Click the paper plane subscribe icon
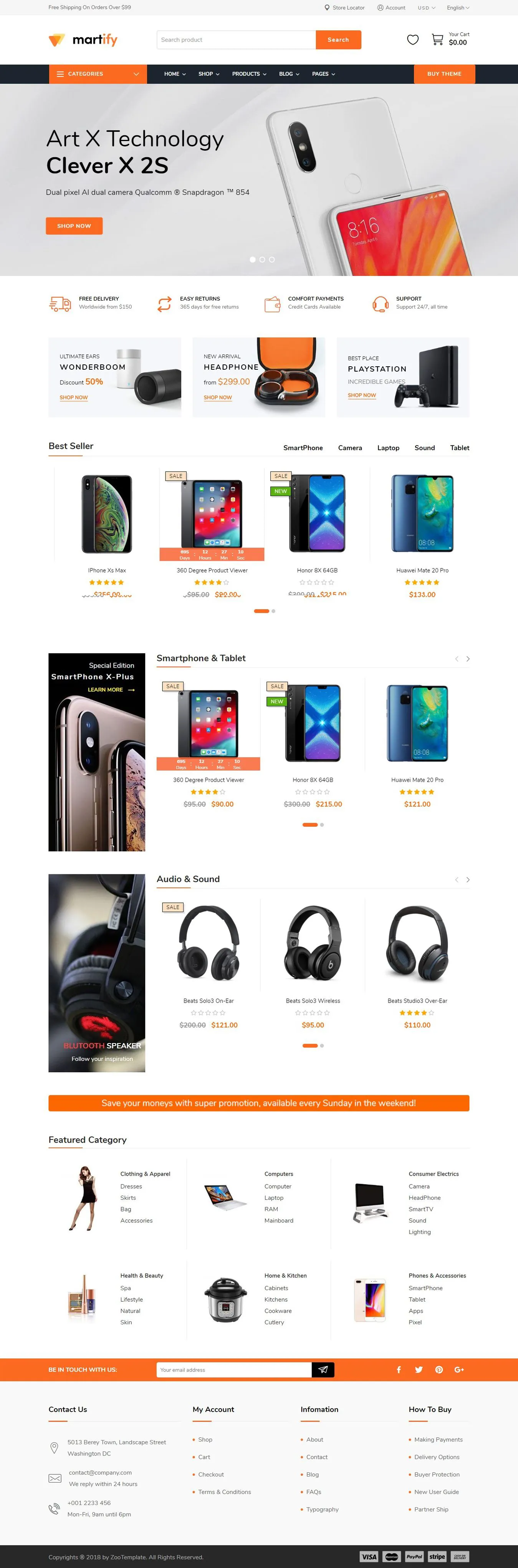This screenshot has width=518, height=1568. (x=323, y=1369)
